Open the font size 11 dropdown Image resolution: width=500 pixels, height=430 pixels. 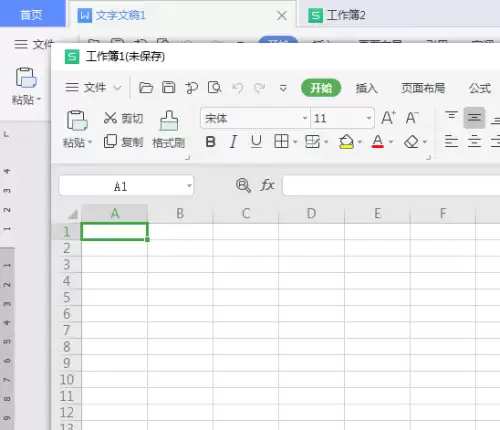point(369,118)
